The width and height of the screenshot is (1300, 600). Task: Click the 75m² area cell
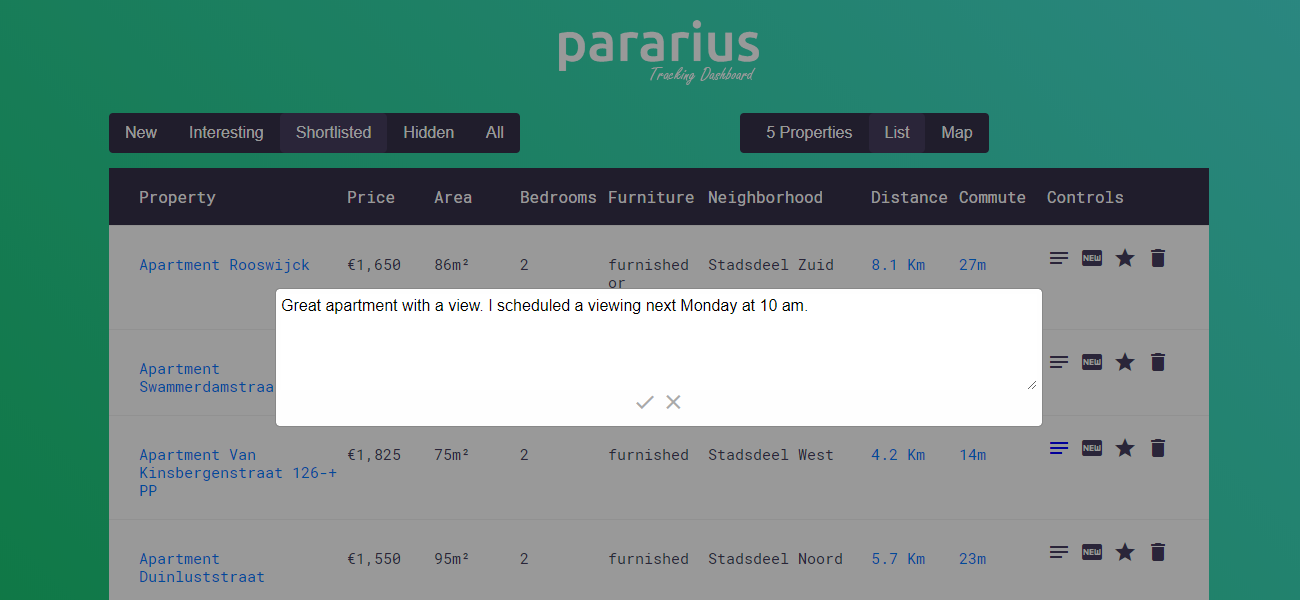pyautogui.click(x=452, y=455)
